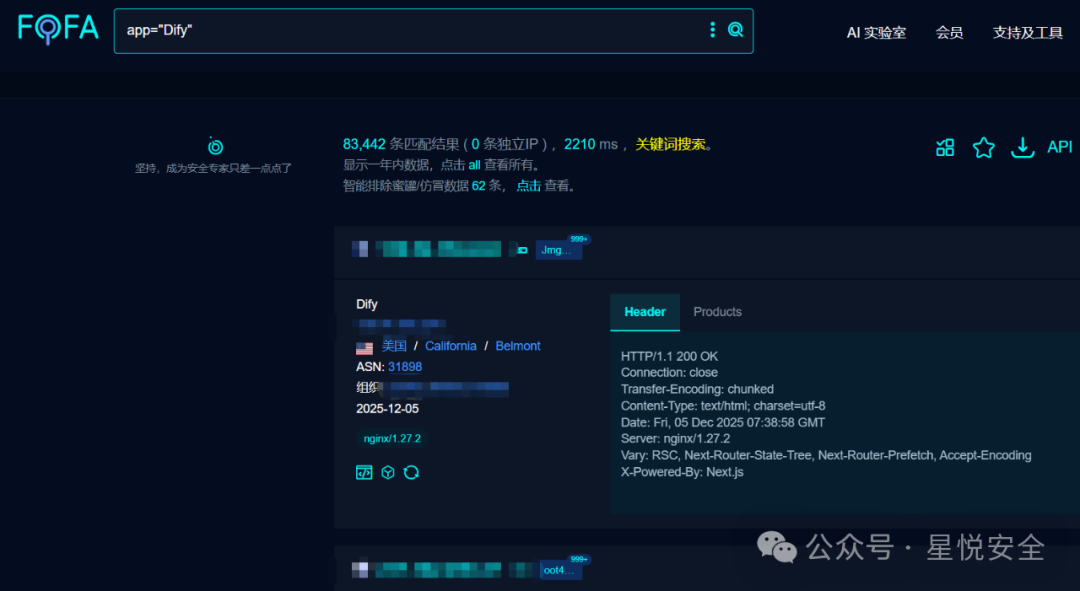Click the 83,442 result count text
This screenshot has width=1080, height=591.
click(364, 144)
